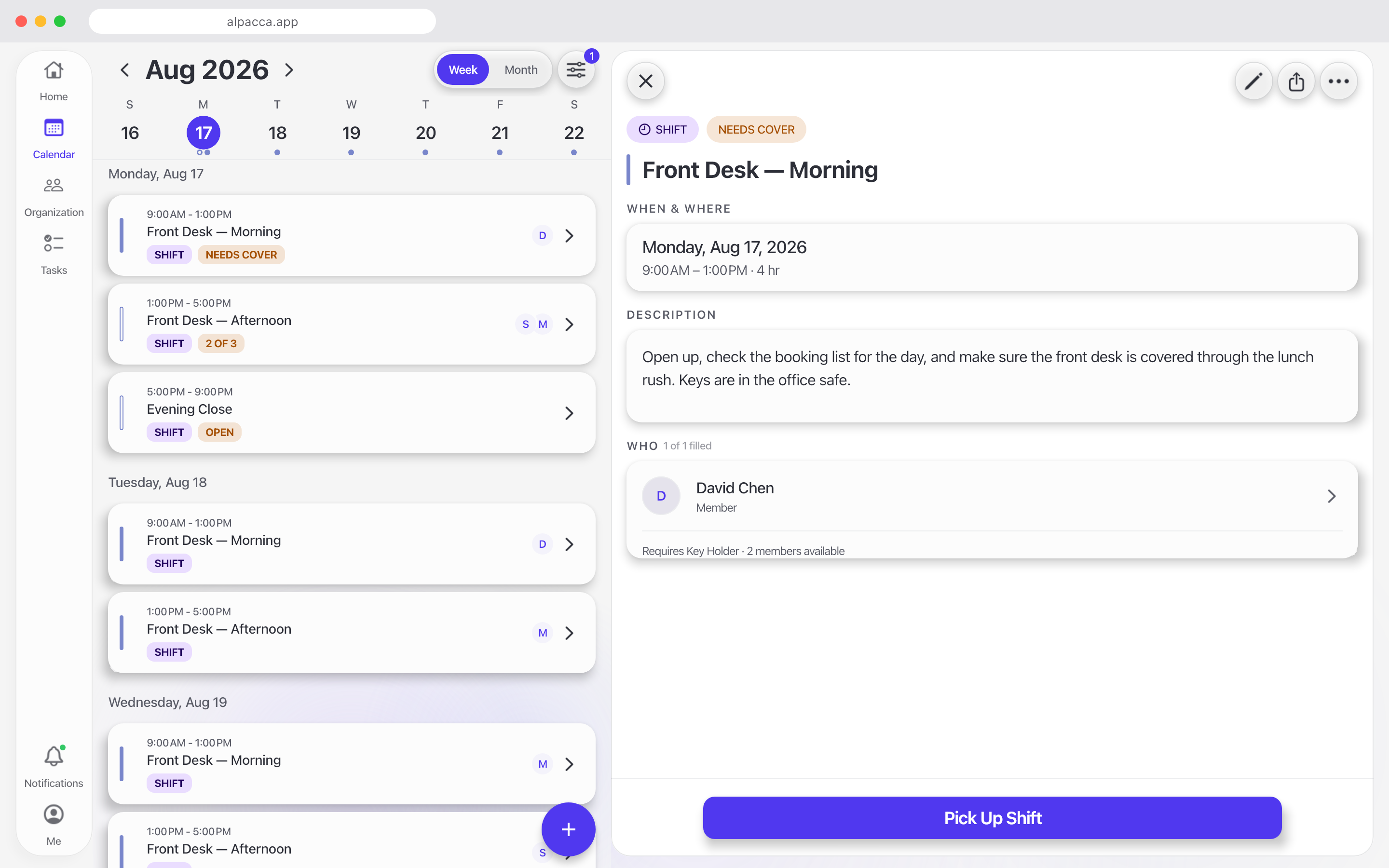This screenshot has height=868, width=1389.
Task: Share this shift via share icon
Action: pyautogui.click(x=1296, y=81)
